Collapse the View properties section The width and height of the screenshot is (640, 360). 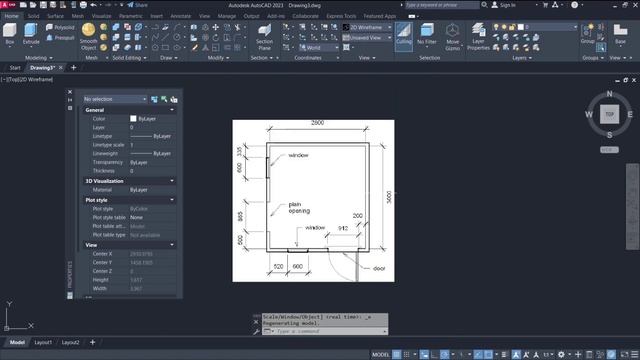click(172, 245)
